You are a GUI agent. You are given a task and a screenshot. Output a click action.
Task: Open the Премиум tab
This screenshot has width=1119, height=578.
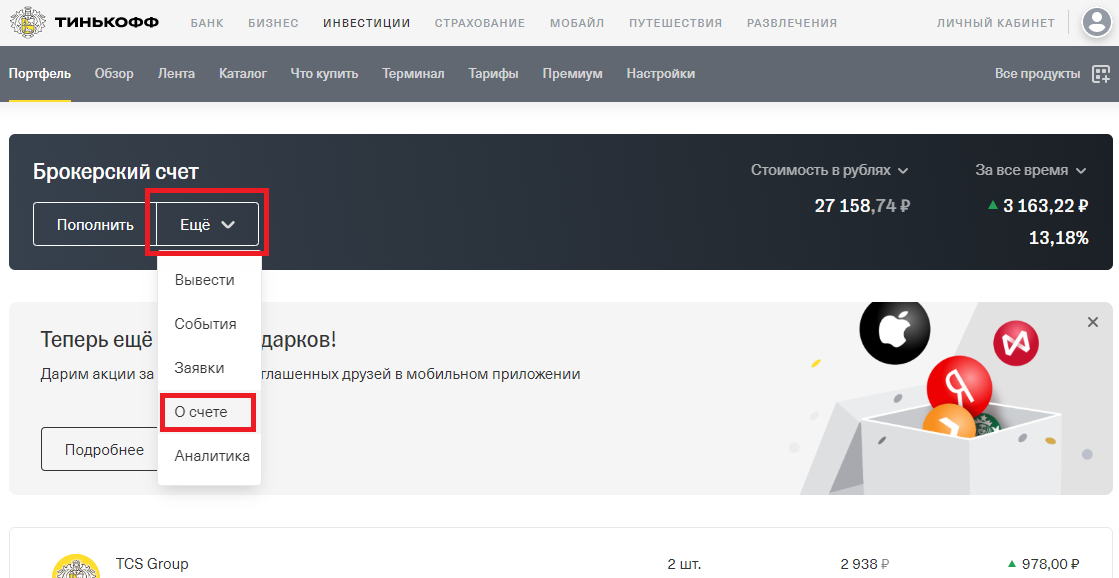point(572,74)
